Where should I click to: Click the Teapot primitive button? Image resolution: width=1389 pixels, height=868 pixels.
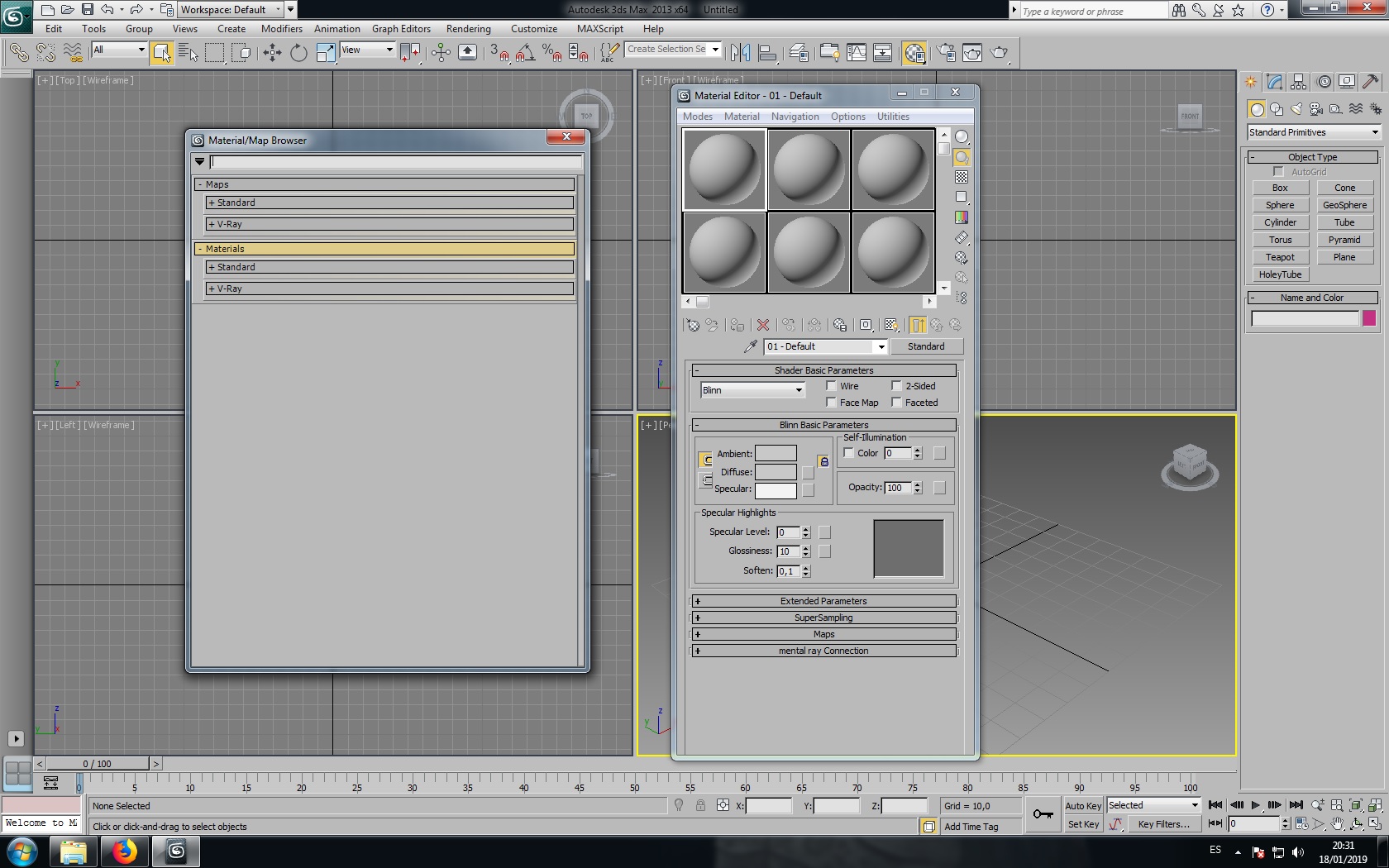1280,257
